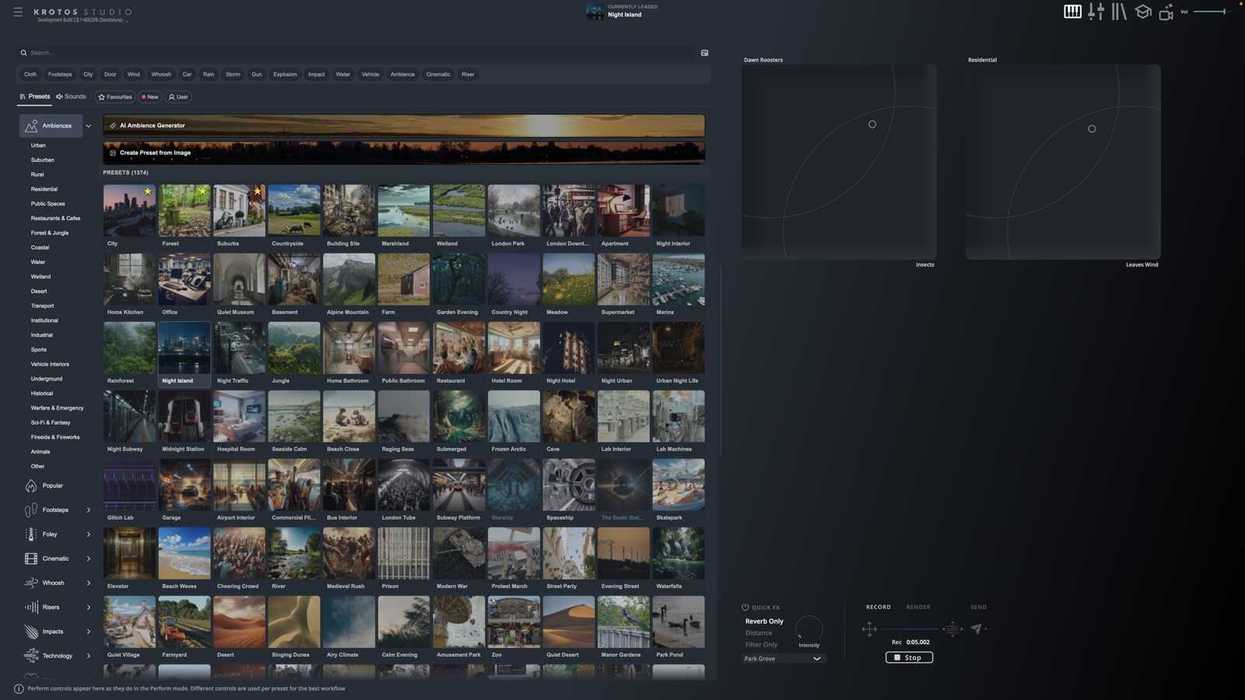Click the Vehicle tag chip

pyautogui.click(x=370, y=74)
